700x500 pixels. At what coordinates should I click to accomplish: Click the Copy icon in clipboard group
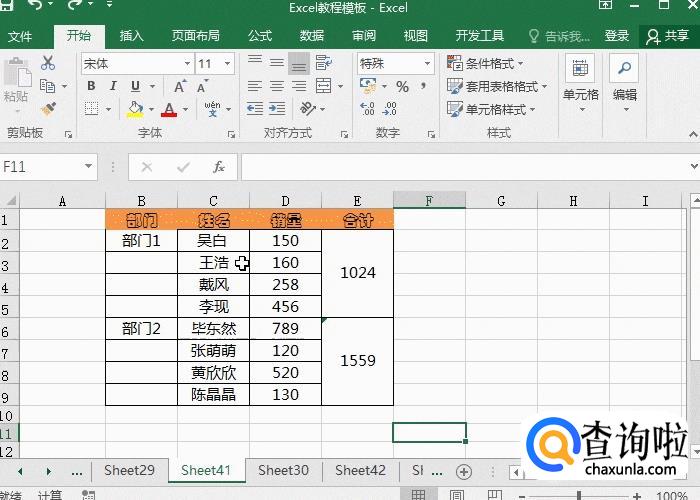(47, 85)
